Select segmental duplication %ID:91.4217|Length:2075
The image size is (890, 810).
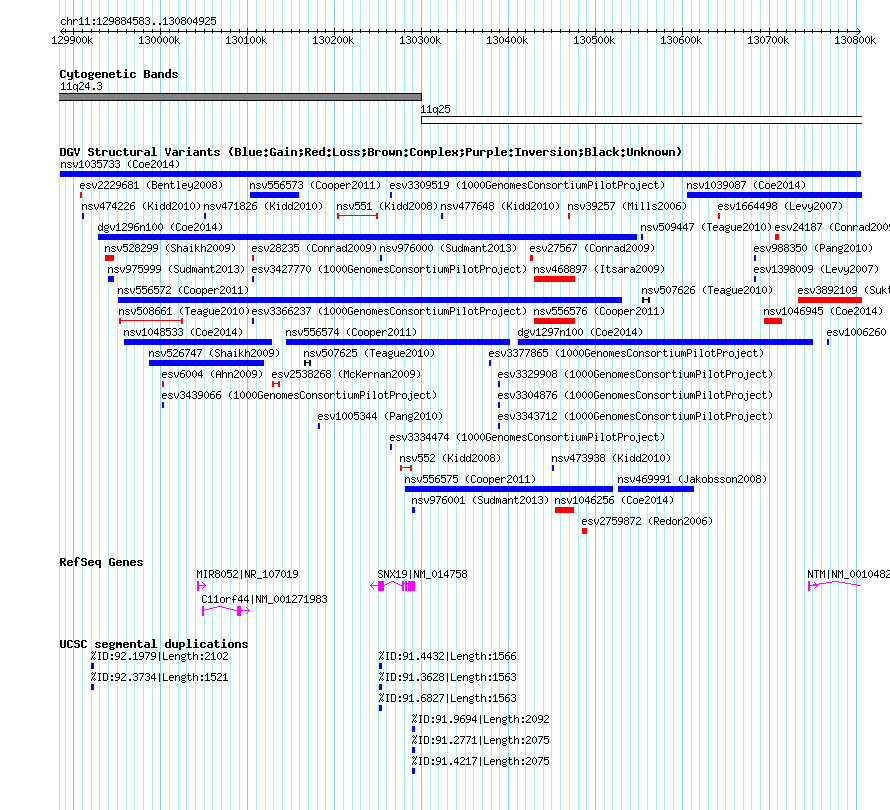[x=413, y=771]
